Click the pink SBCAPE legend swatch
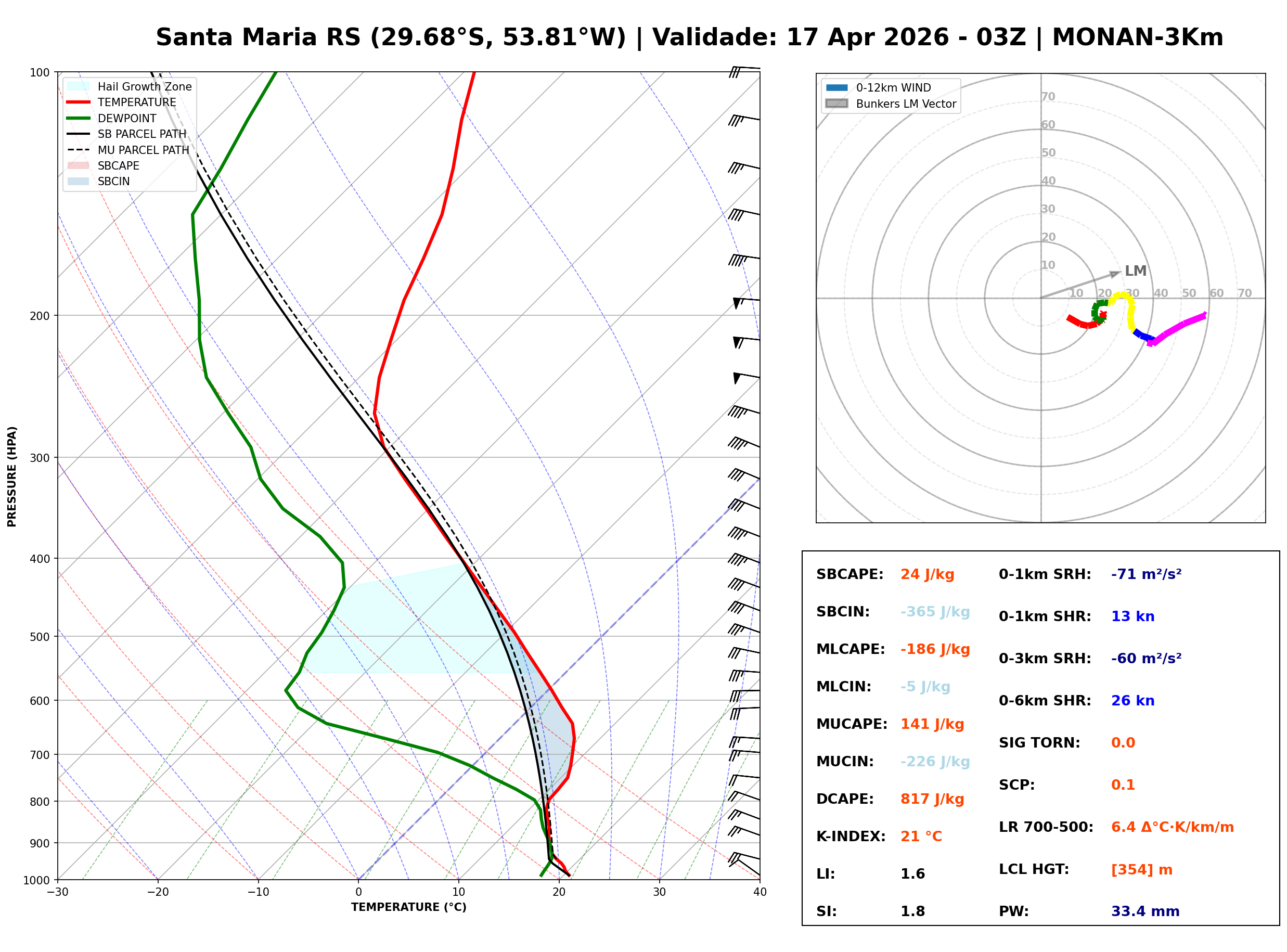Viewport: 1287px width, 952px height. point(79,165)
